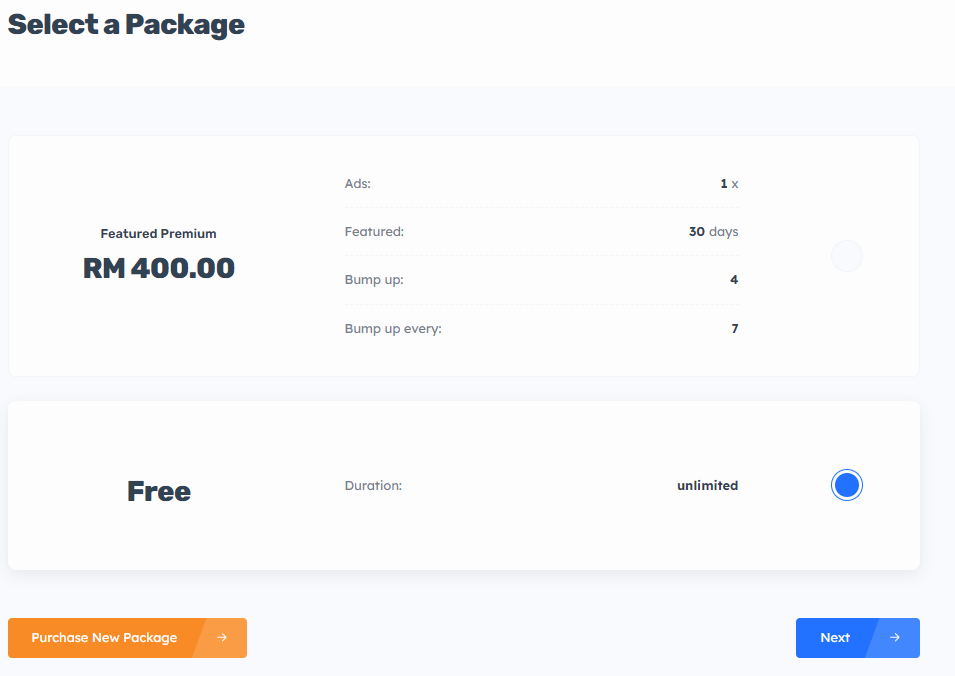Click the Ads count value 1 x
This screenshot has width=955, height=676.
click(729, 184)
